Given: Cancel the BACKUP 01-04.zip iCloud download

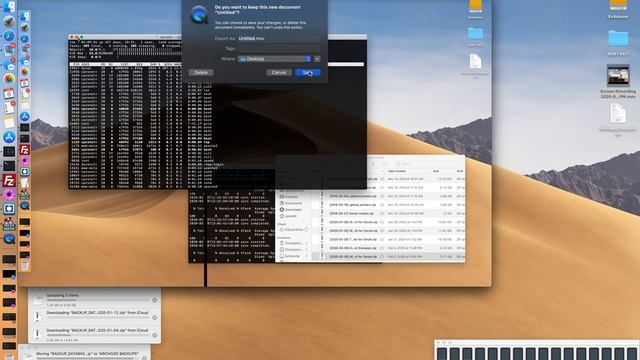Looking at the screenshot, I should pyautogui.click(x=155, y=335).
